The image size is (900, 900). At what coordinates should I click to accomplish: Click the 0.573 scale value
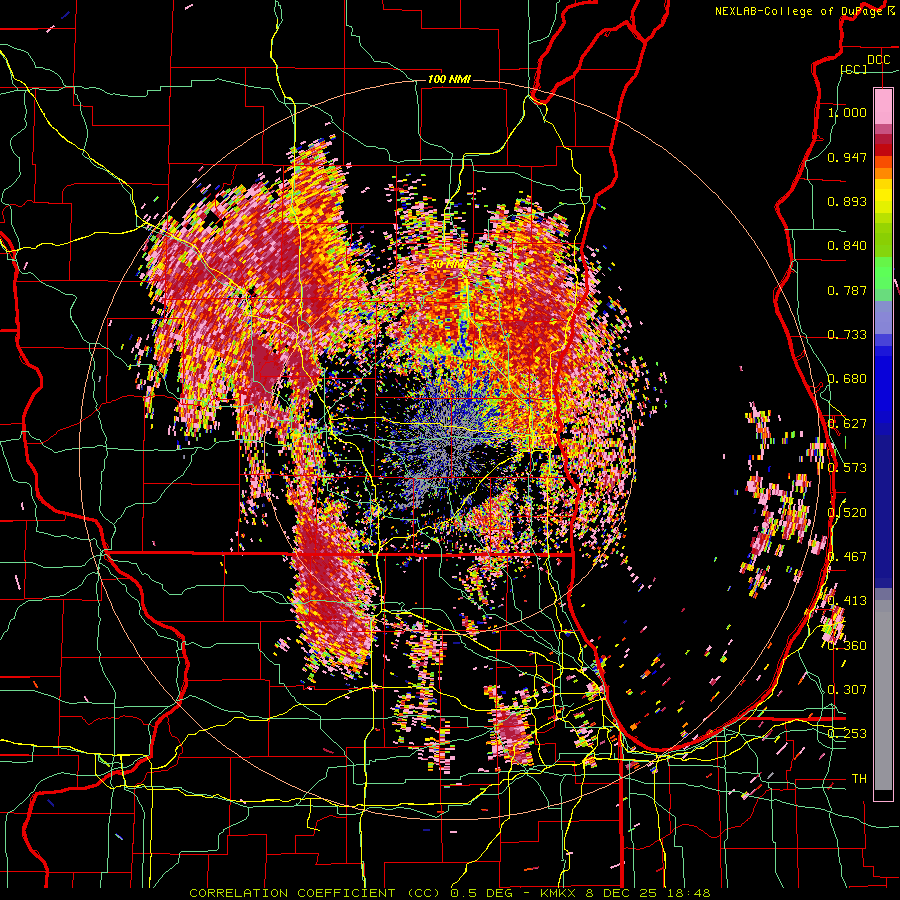pyautogui.click(x=847, y=468)
